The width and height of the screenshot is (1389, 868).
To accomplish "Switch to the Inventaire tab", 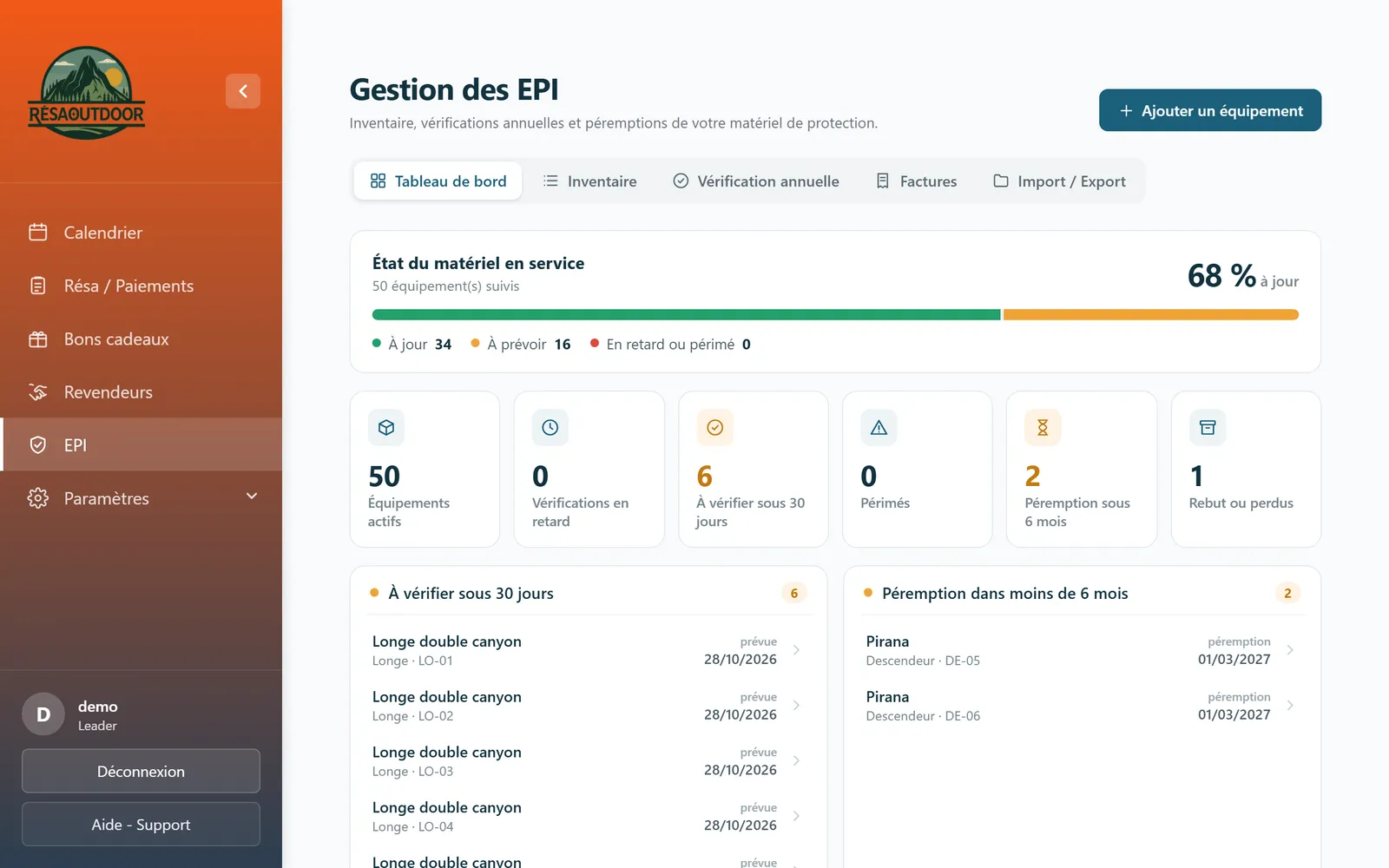I will [x=589, y=181].
